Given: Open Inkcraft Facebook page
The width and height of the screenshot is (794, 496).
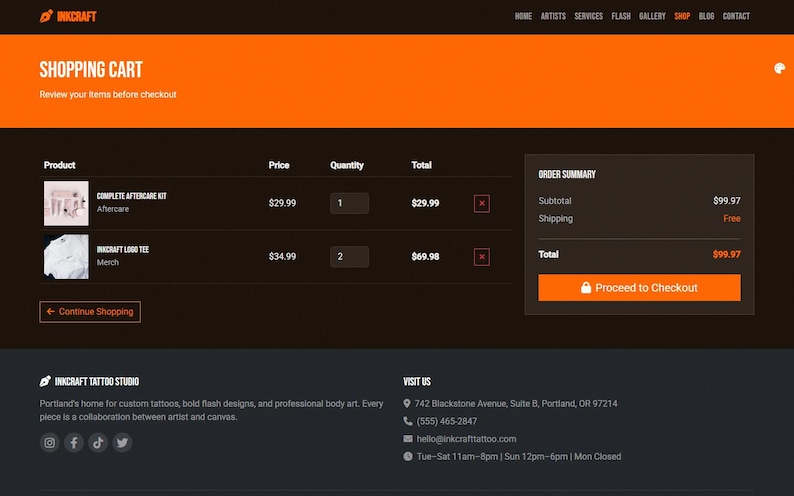Looking at the screenshot, I should (74, 443).
